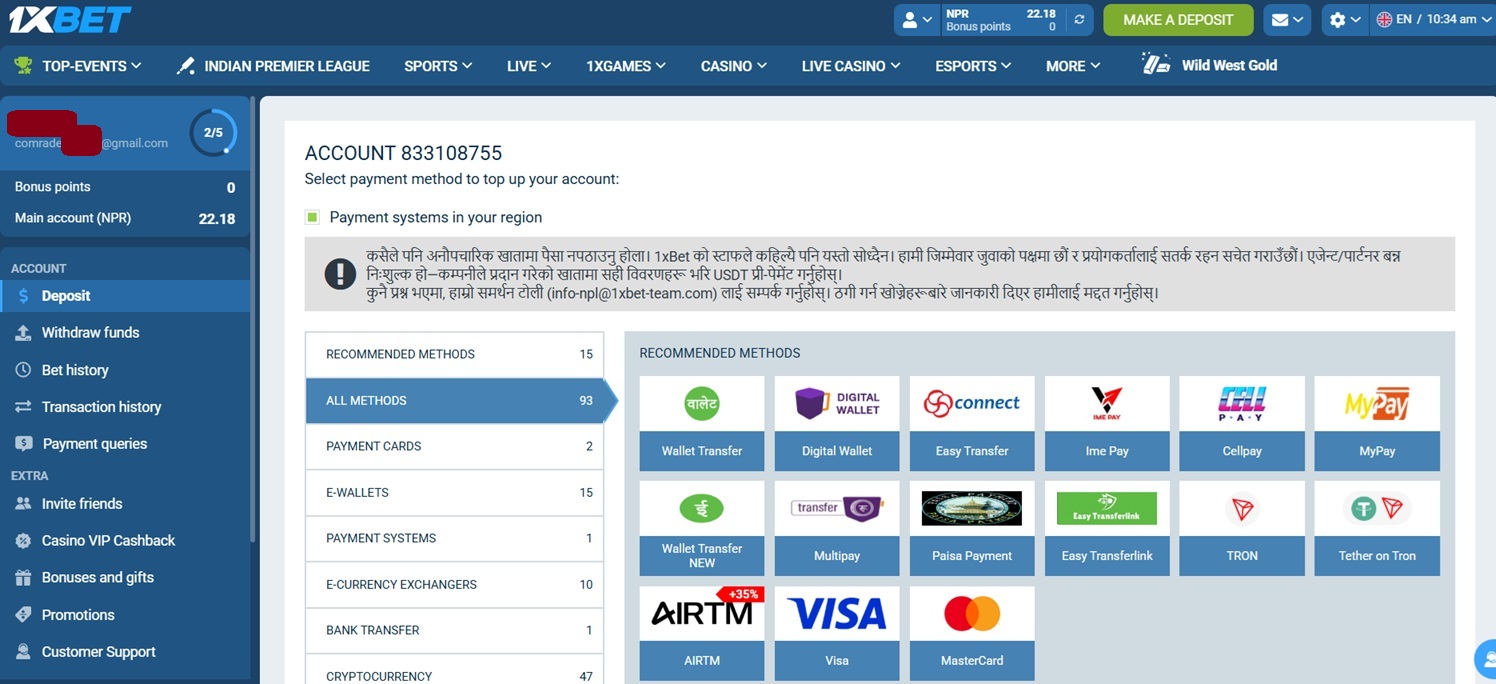Image resolution: width=1496 pixels, height=684 pixels.
Task: Click the Transaction history arrows icon
Action: coord(23,407)
